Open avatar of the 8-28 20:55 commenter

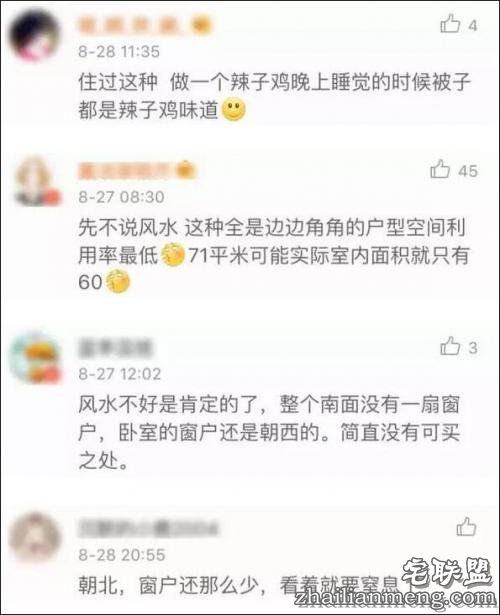pyautogui.click(x=35, y=538)
